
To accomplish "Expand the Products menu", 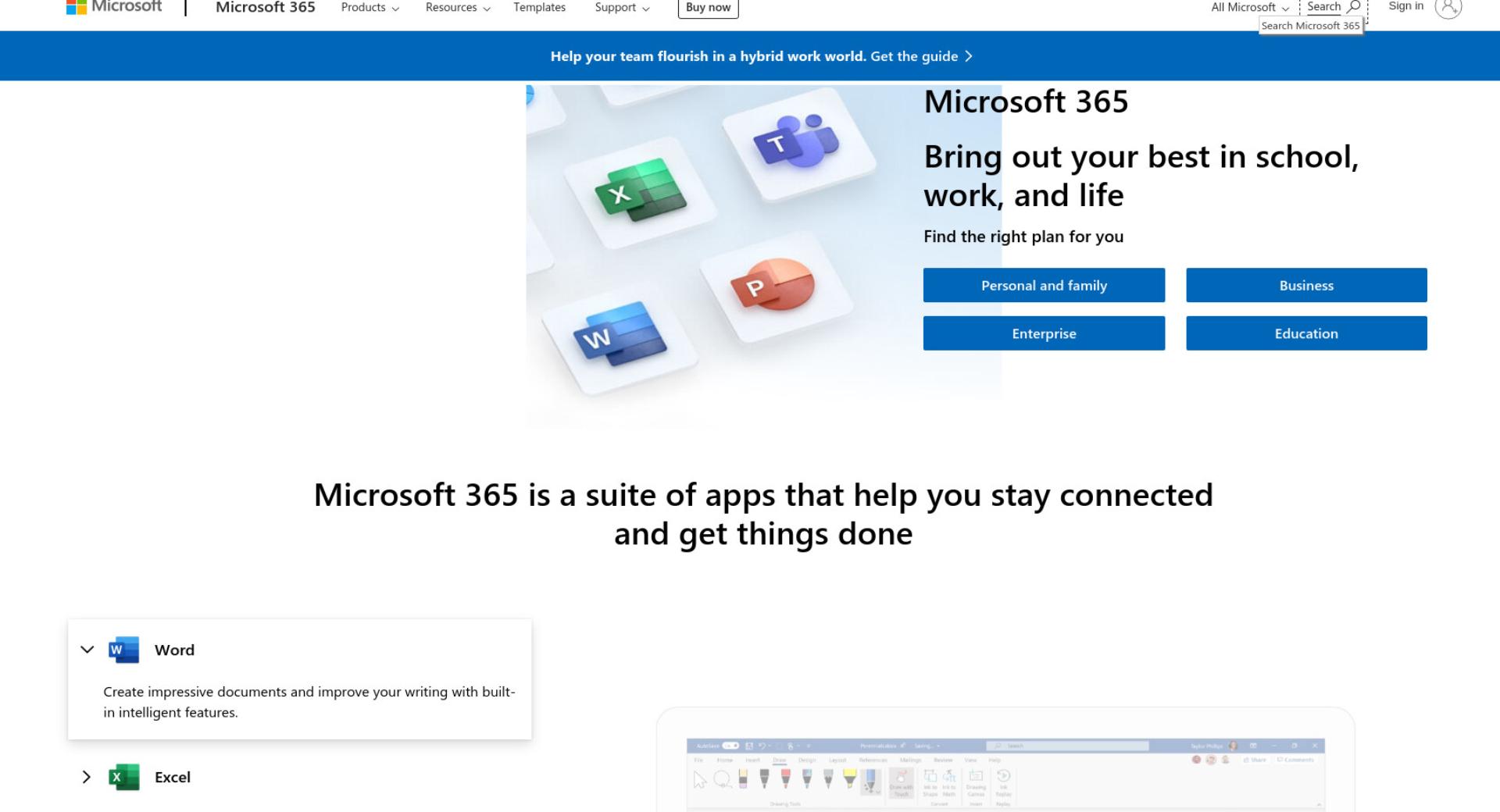I will pos(370,8).
